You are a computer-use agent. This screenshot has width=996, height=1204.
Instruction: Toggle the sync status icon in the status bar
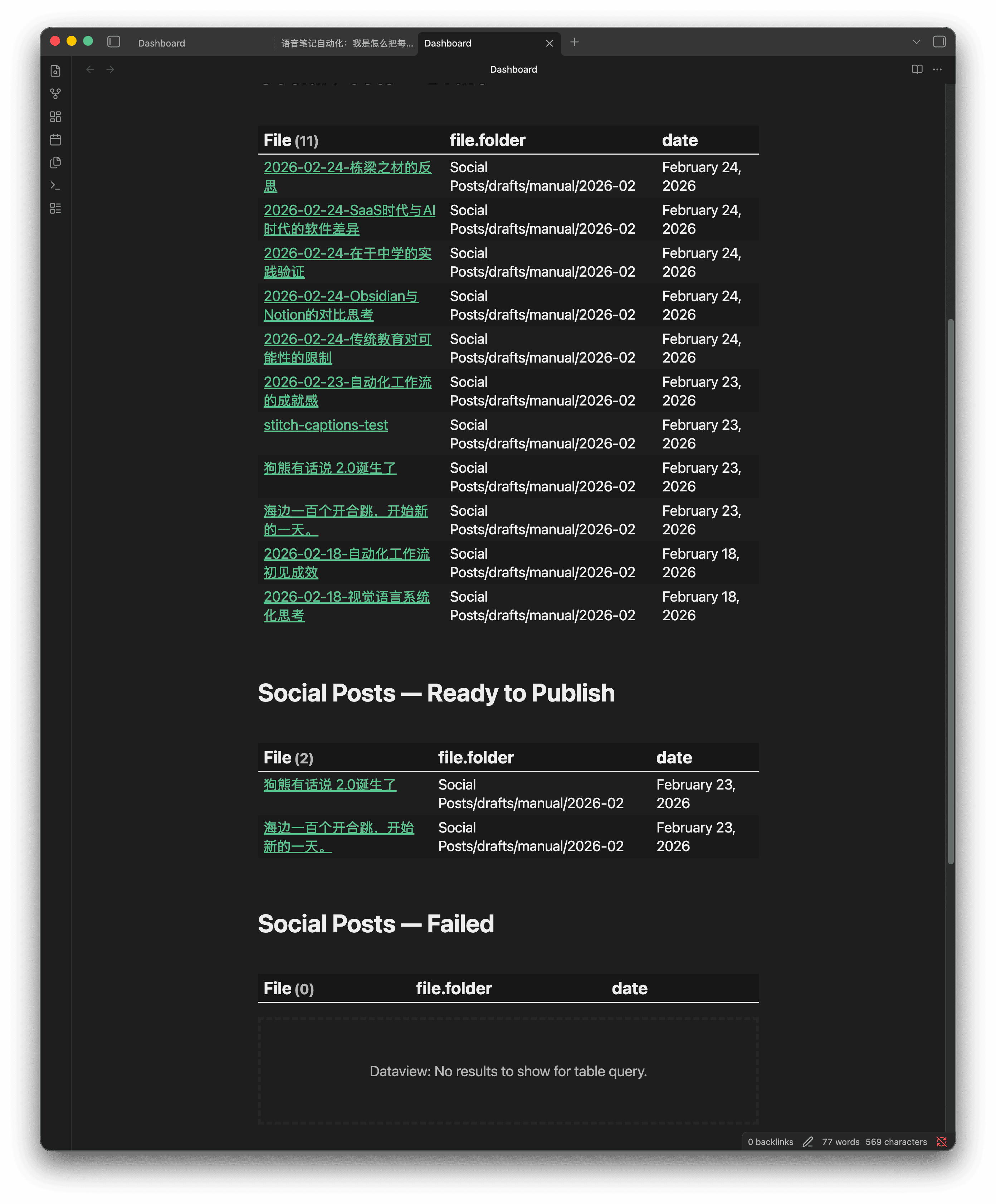pyautogui.click(x=942, y=1141)
